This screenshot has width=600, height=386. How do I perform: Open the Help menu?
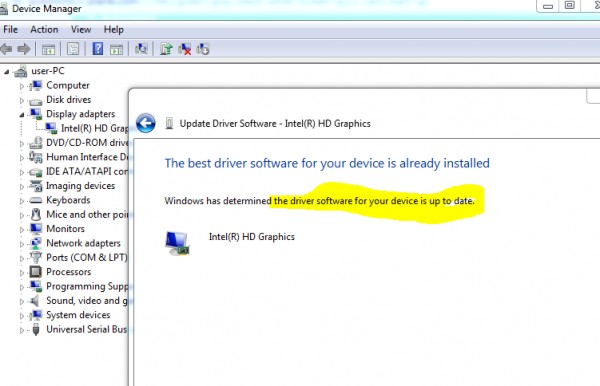click(x=114, y=29)
